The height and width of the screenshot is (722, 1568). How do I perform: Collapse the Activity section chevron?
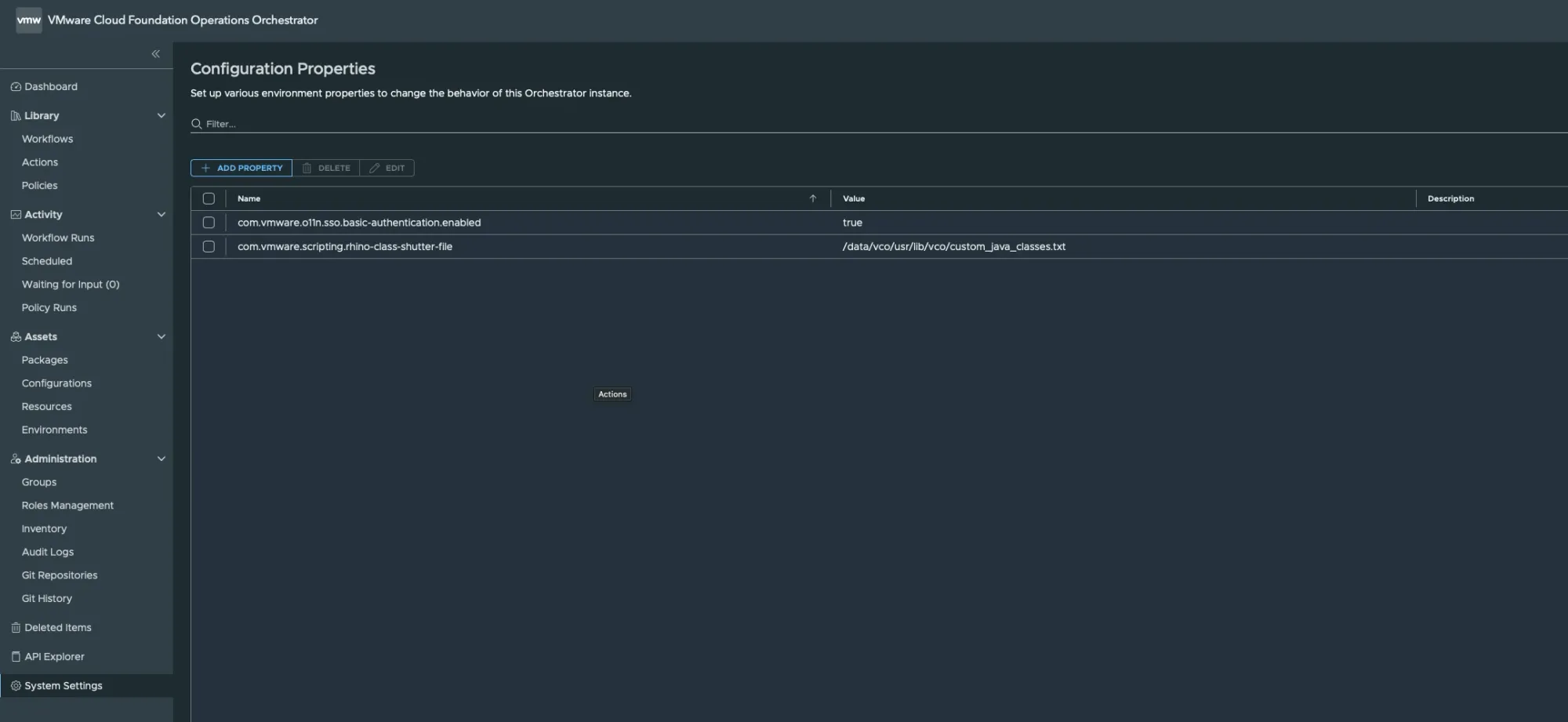tap(162, 215)
